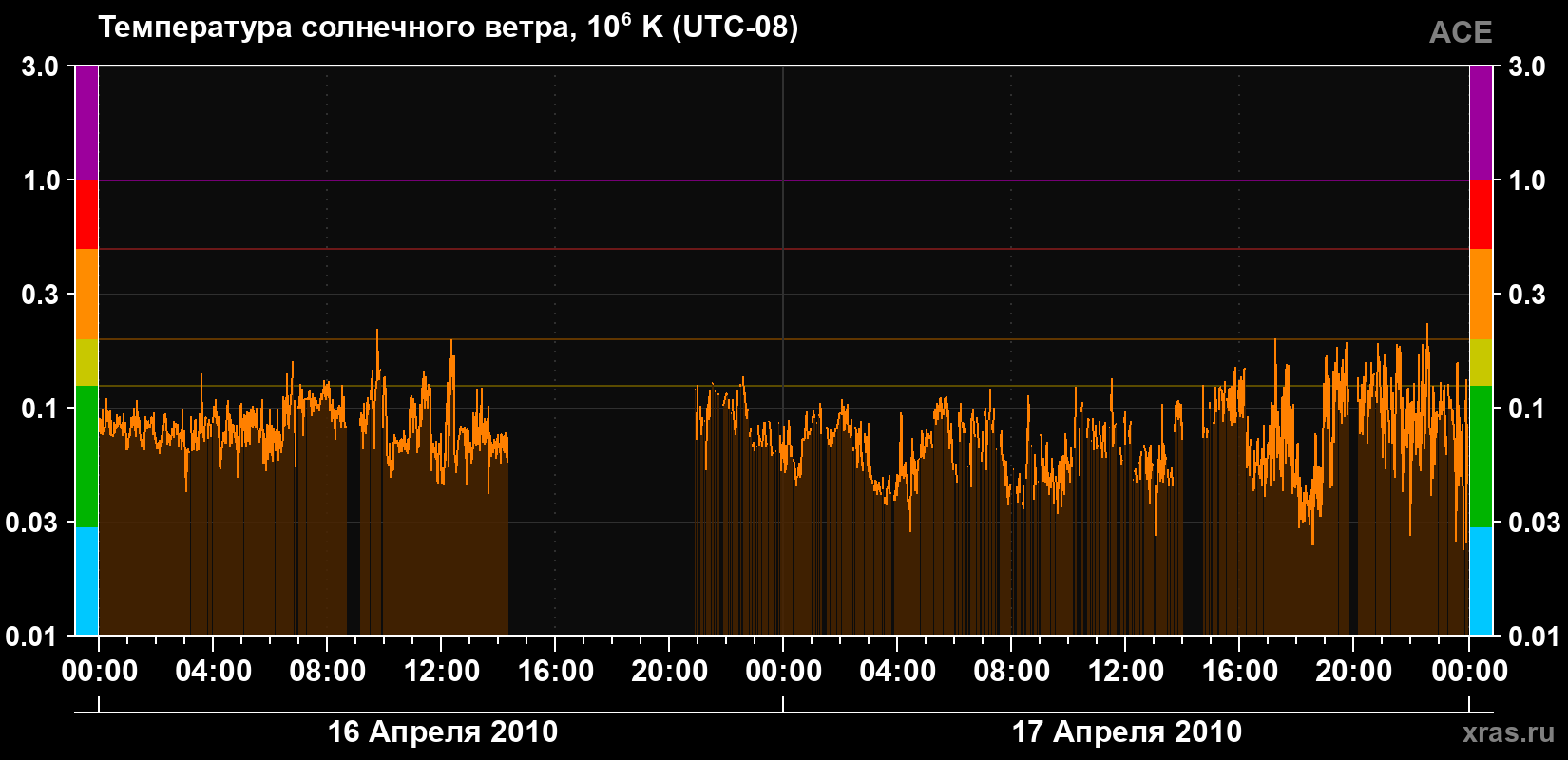This screenshot has height=760, width=1568.
Task: Click the 04:00 time label for 16 Апреля
Action: pos(214,672)
